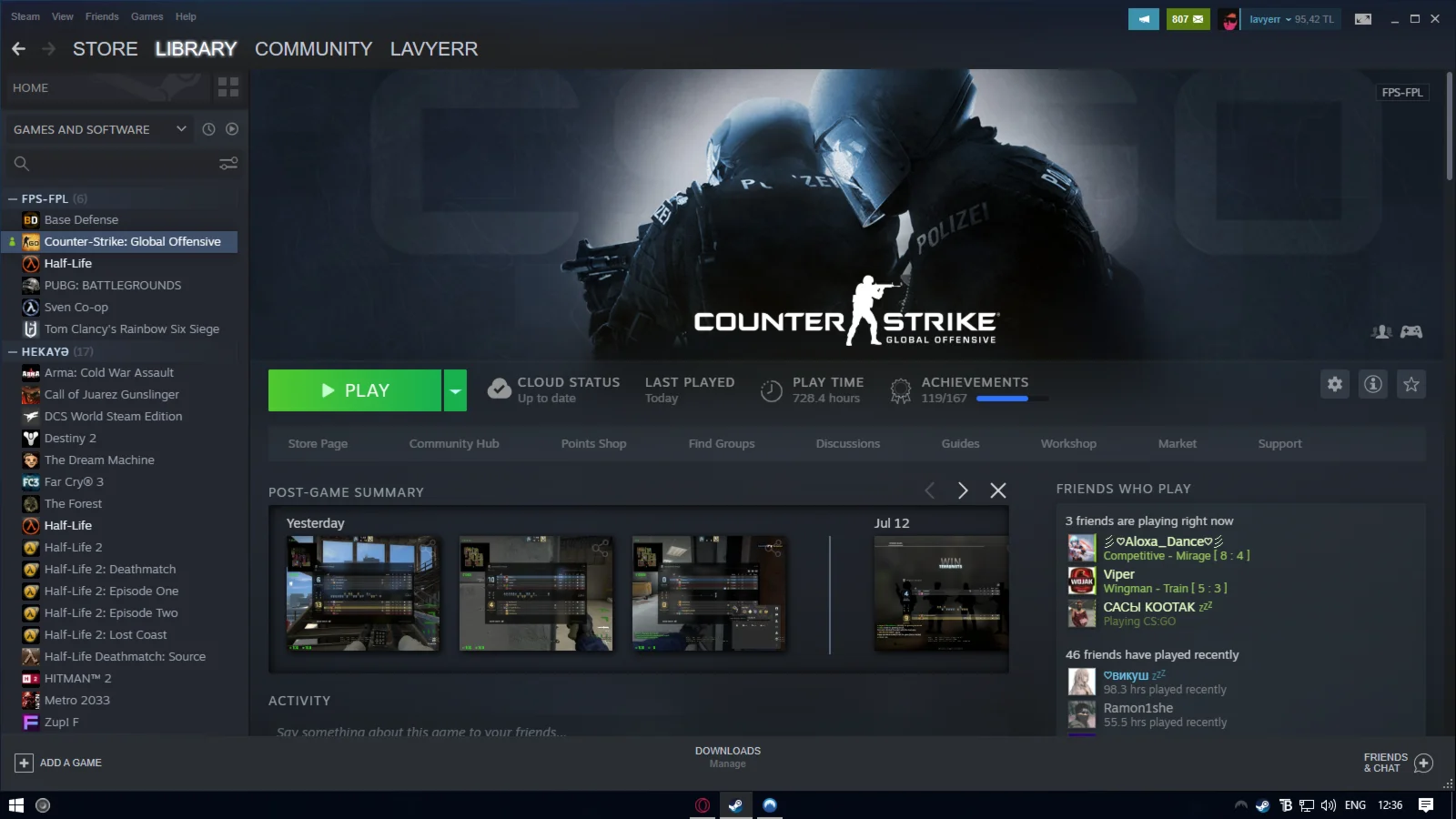Viewport: 1456px width, 819px height.
Task: Open advanced filter icon beside search
Action: point(228,164)
